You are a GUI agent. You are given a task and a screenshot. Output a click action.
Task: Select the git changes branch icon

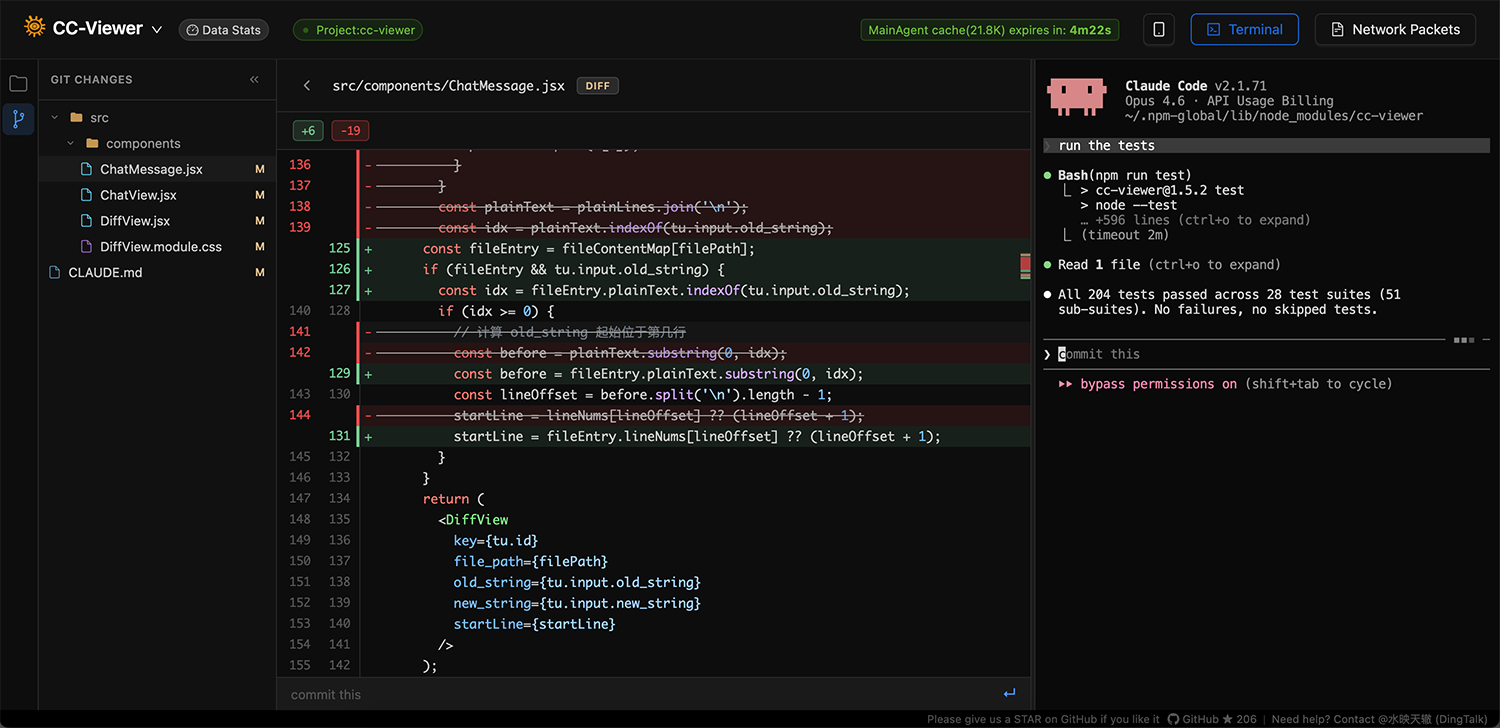[x=18, y=120]
